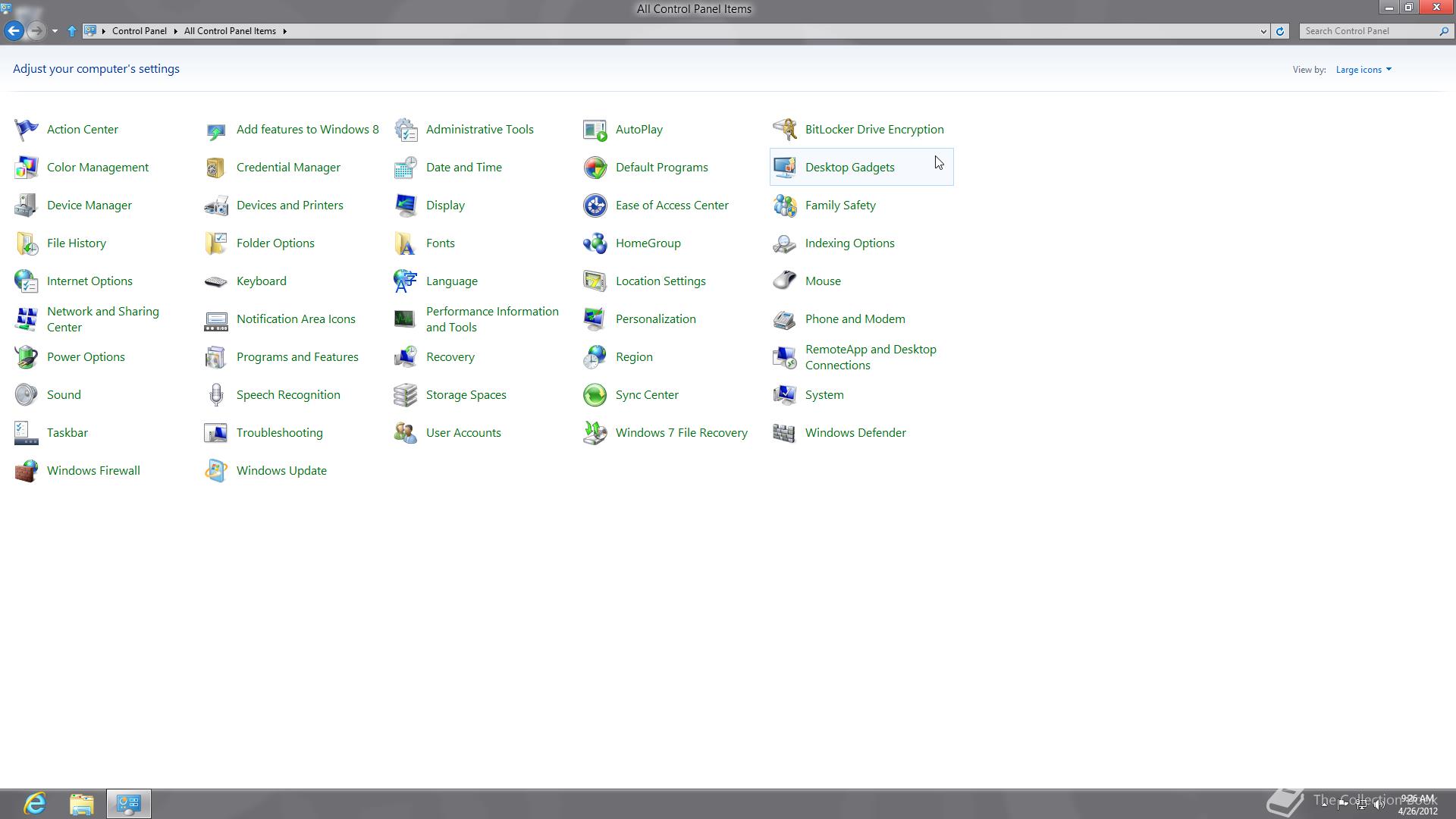Click the Troubleshooting link
The image size is (1456, 819).
coord(280,433)
